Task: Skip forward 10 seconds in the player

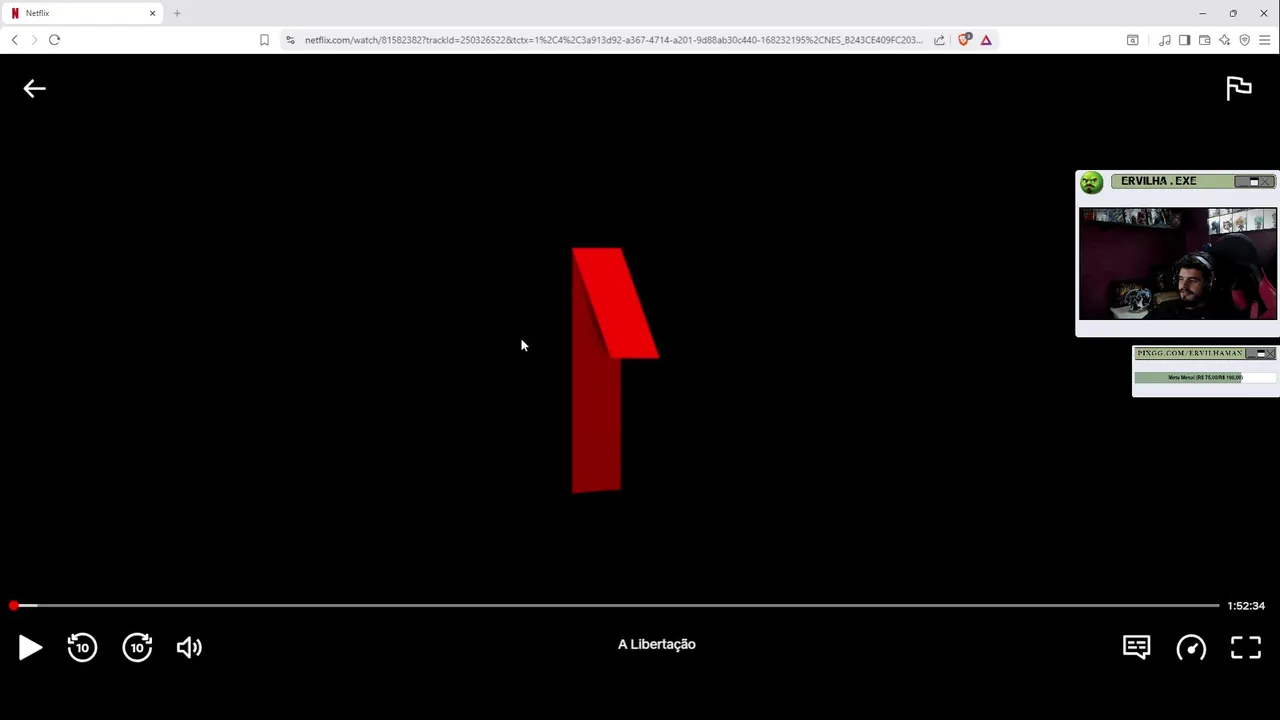Action: pyautogui.click(x=137, y=647)
